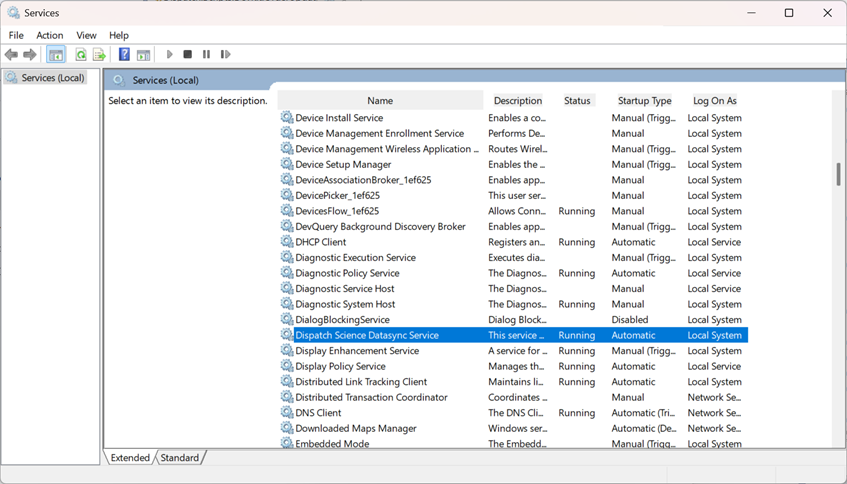Click the Restart Service icon
The image size is (847, 484).
226,54
